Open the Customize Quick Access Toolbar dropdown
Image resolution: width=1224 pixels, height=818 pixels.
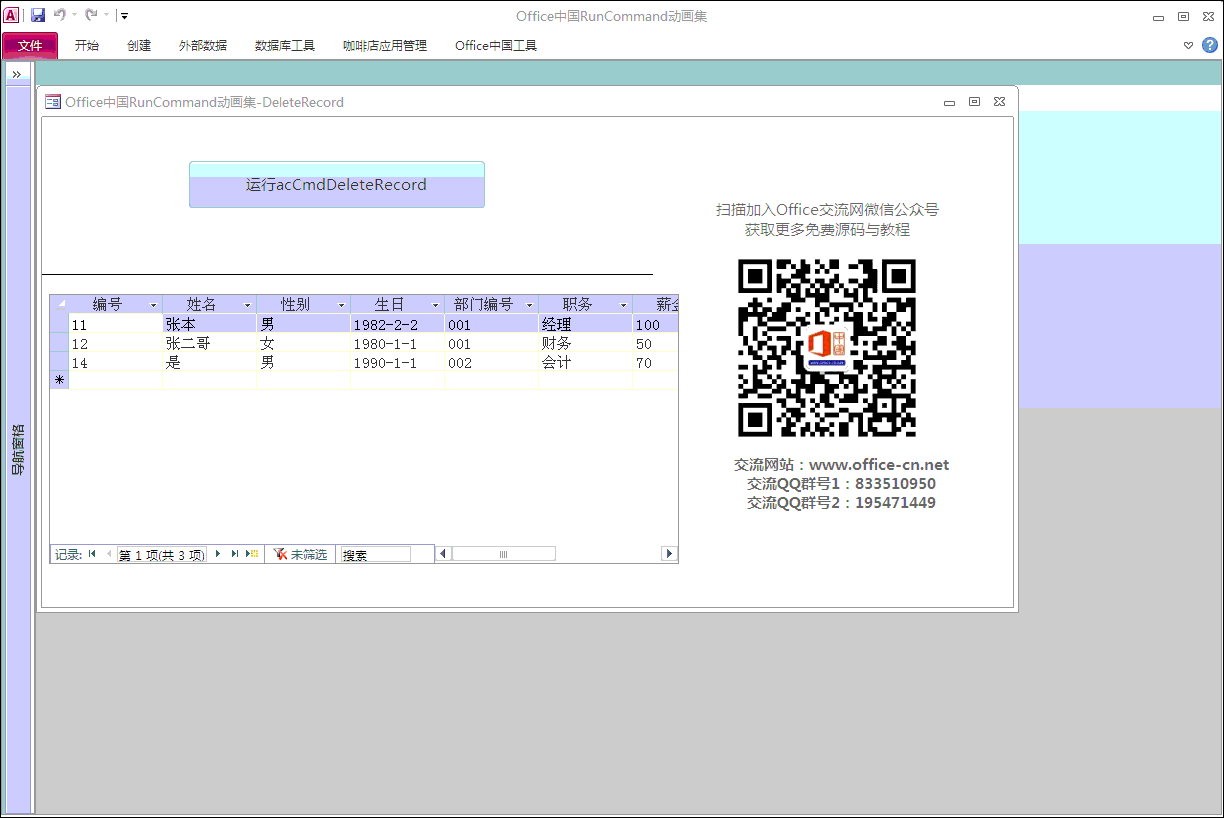pyautogui.click(x=124, y=15)
